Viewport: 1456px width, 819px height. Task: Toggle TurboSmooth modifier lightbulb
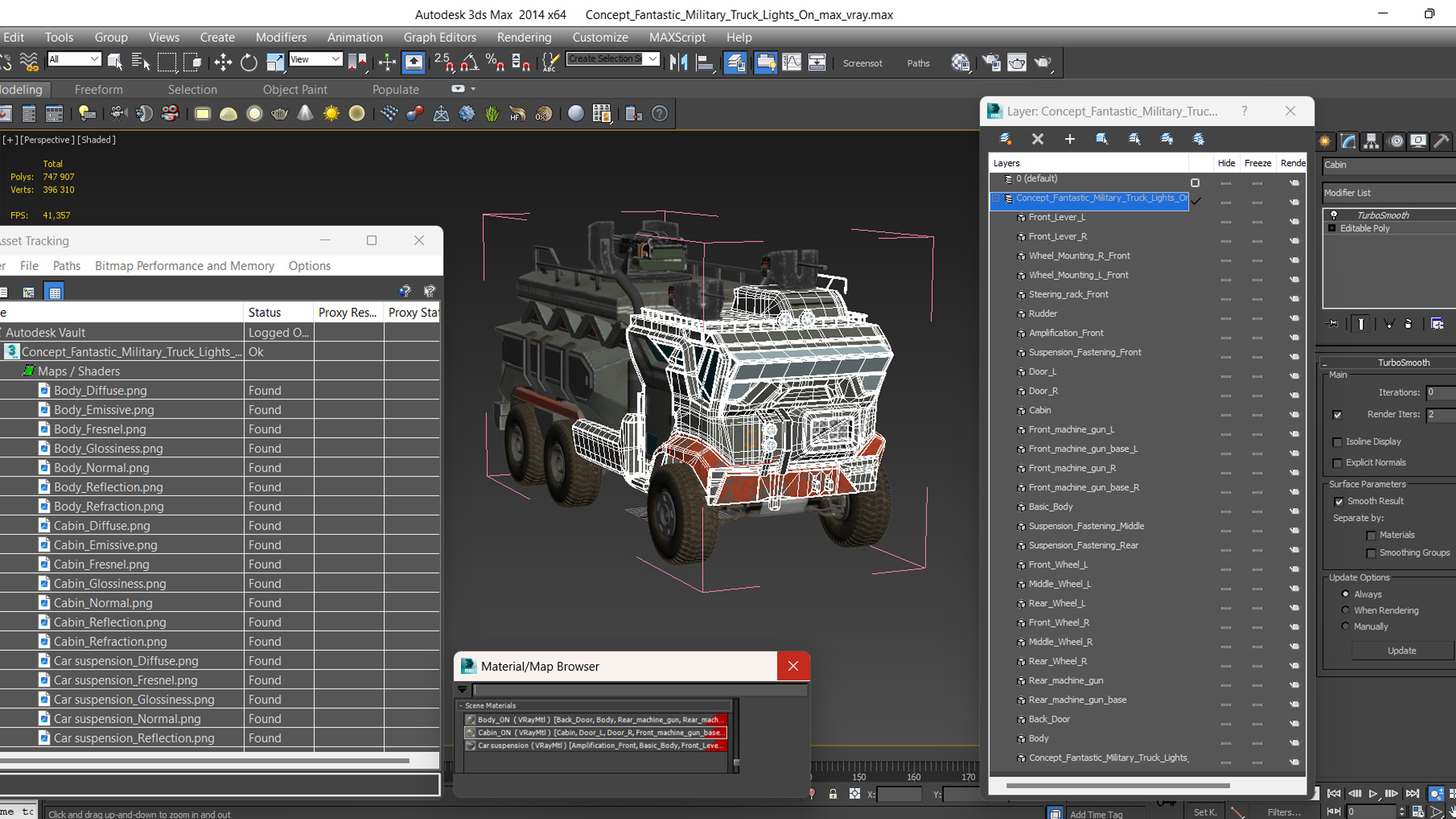pyautogui.click(x=1334, y=215)
